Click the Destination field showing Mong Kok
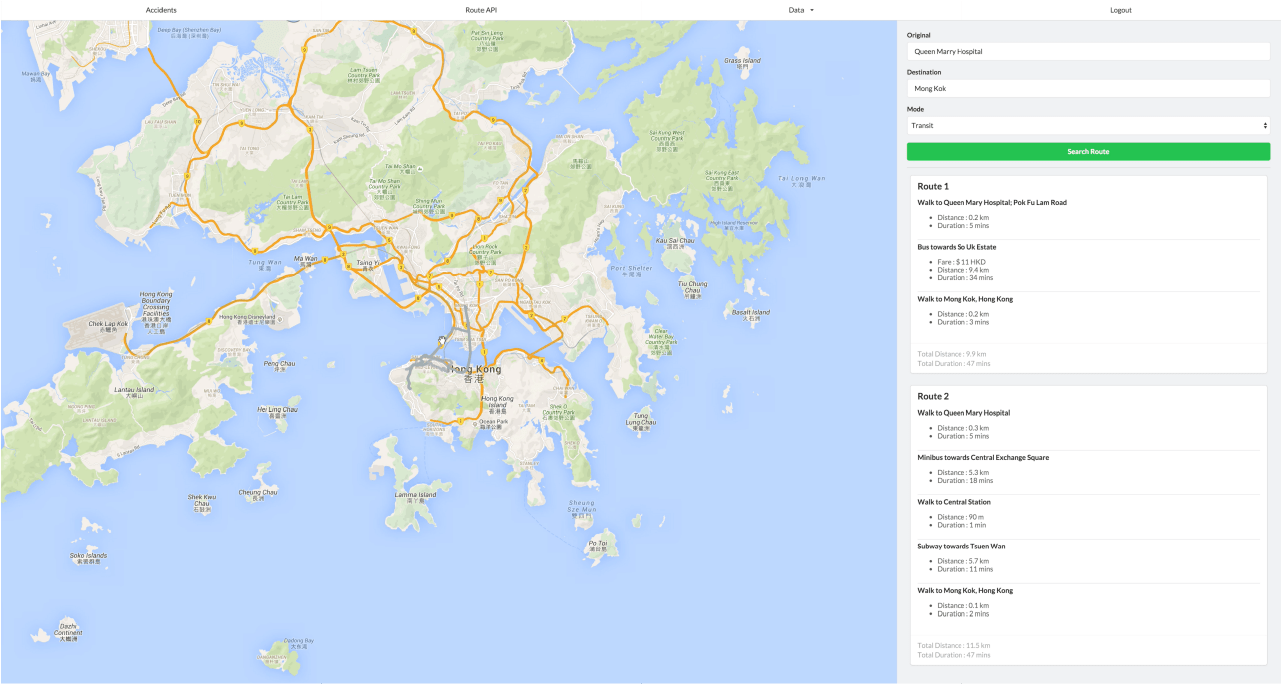This screenshot has width=1281, height=684. click(x=1088, y=88)
